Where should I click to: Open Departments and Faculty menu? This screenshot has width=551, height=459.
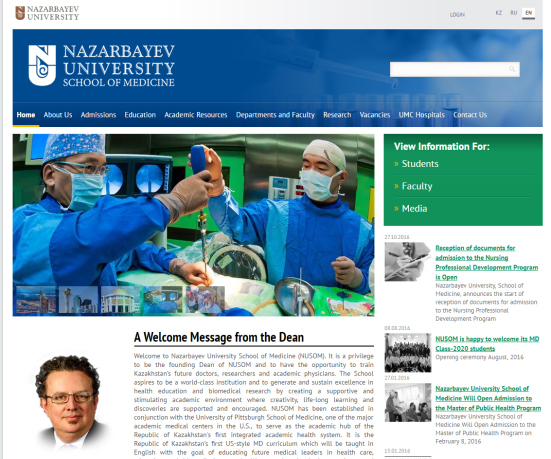[x=275, y=115]
